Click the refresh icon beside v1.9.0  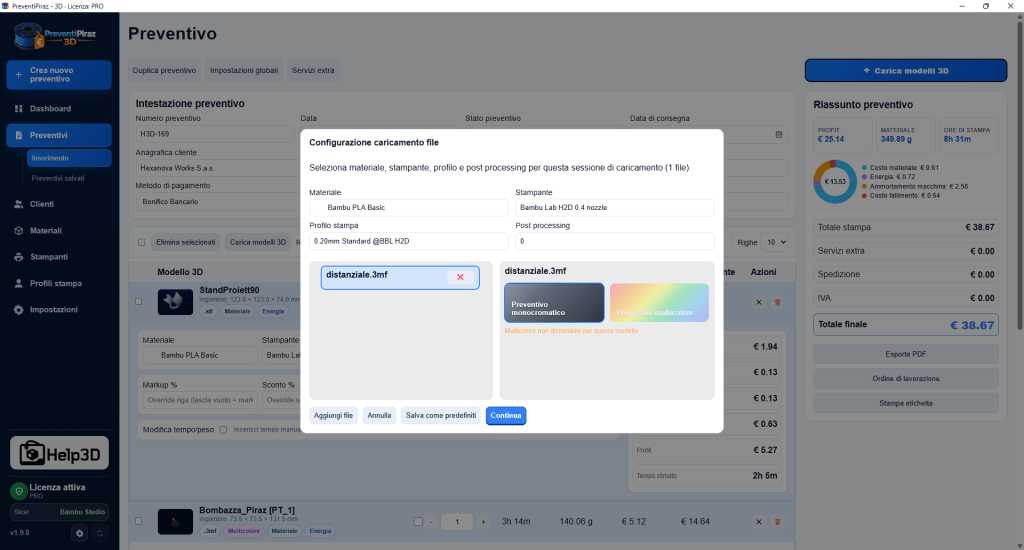click(x=100, y=533)
